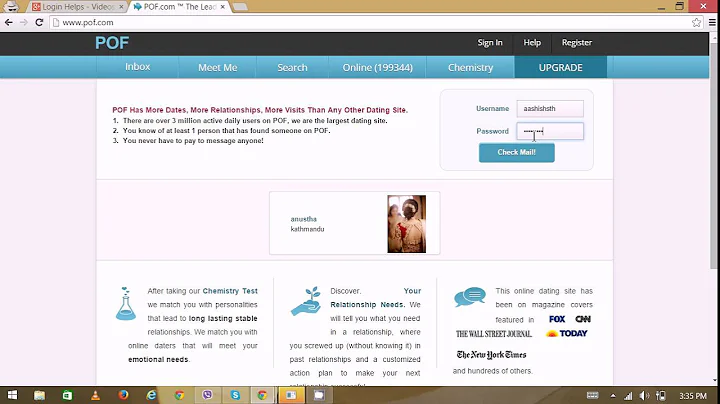720x404 pixels.
Task: Click the network signal tray icon
Action: click(x=628, y=395)
